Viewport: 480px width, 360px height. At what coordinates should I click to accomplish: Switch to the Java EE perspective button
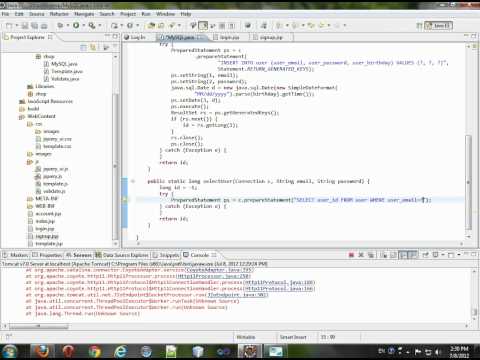coord(438,26)
